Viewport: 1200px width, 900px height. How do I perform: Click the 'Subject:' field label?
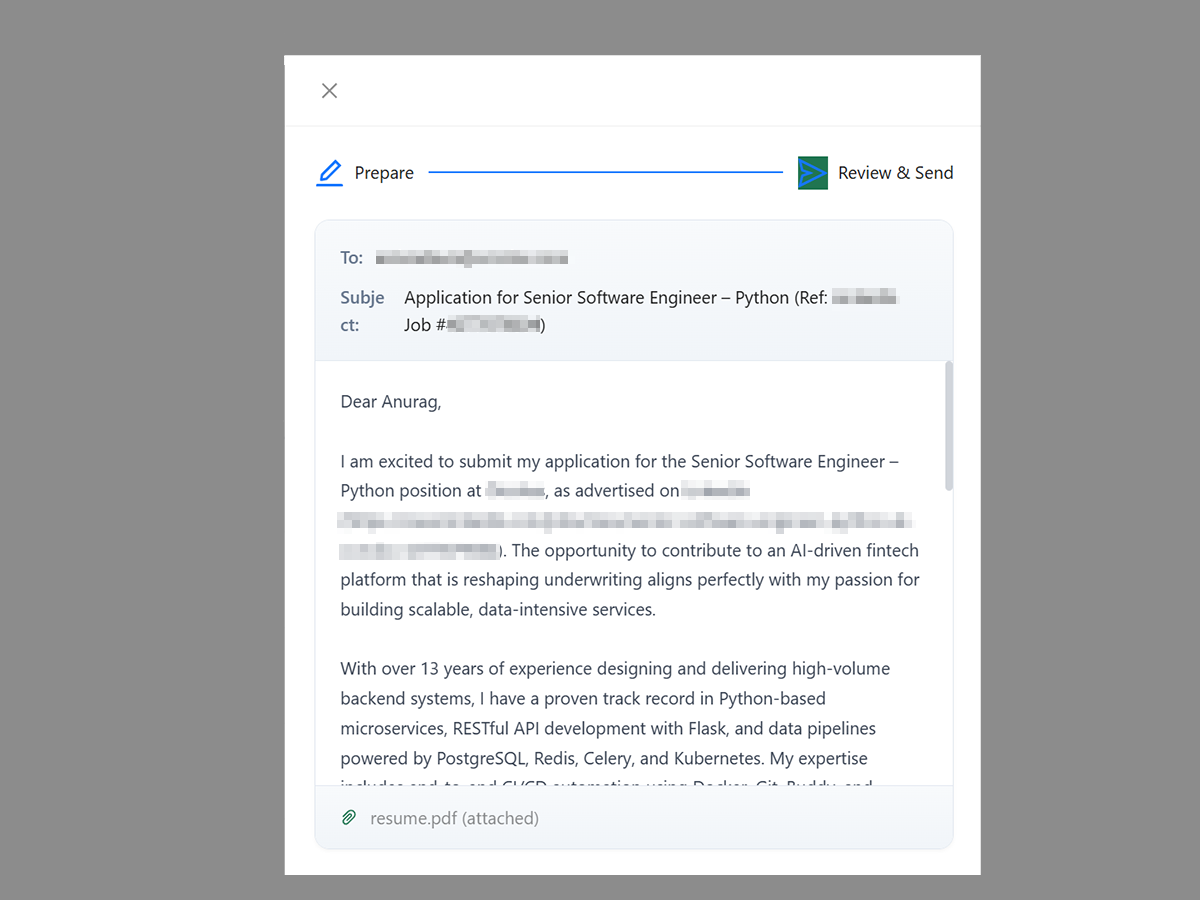[x=362, y=310]
